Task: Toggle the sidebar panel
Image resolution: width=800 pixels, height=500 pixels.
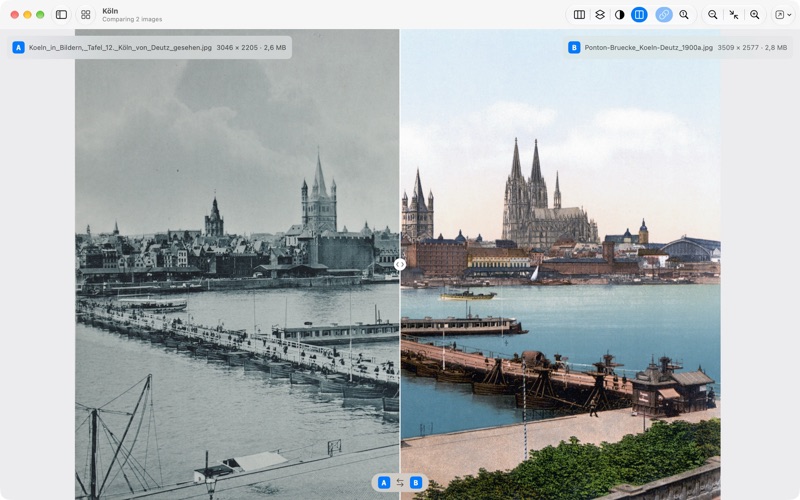Action: [61, 15]
